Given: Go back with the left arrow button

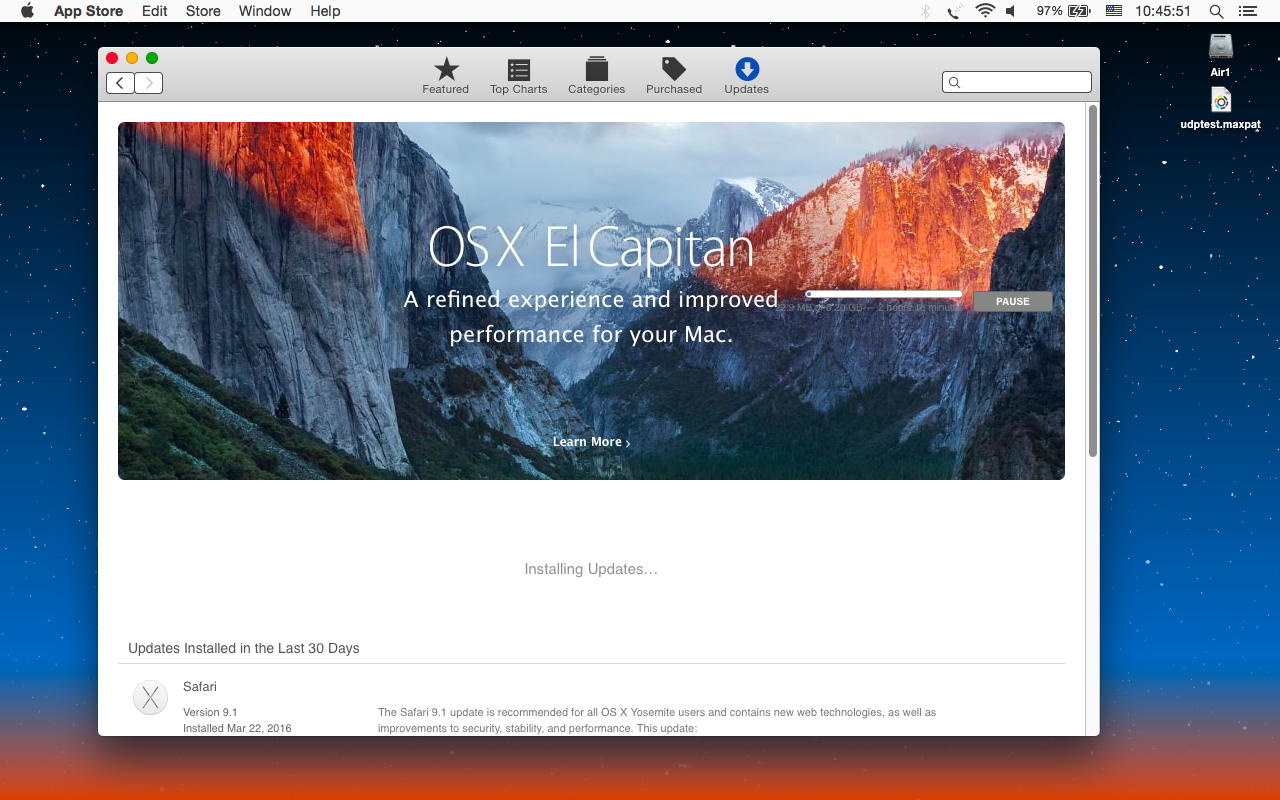Looking at the screenshot, I should point(120,83).
